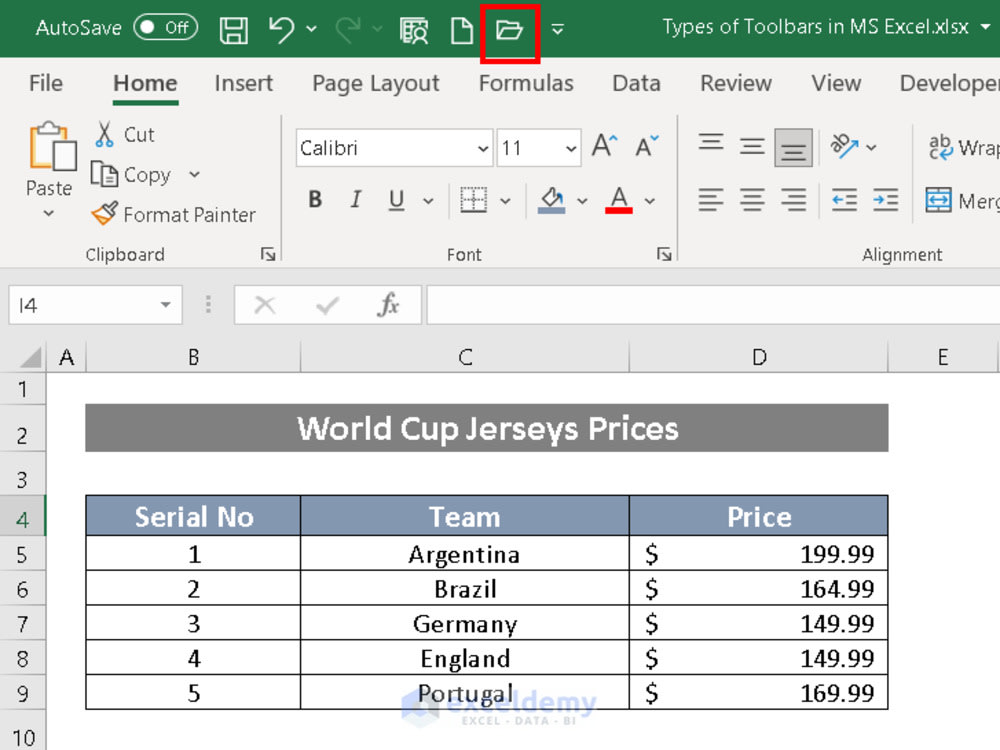Click the Copy icon
The image size is (1000, 750).
pos(104,173)
